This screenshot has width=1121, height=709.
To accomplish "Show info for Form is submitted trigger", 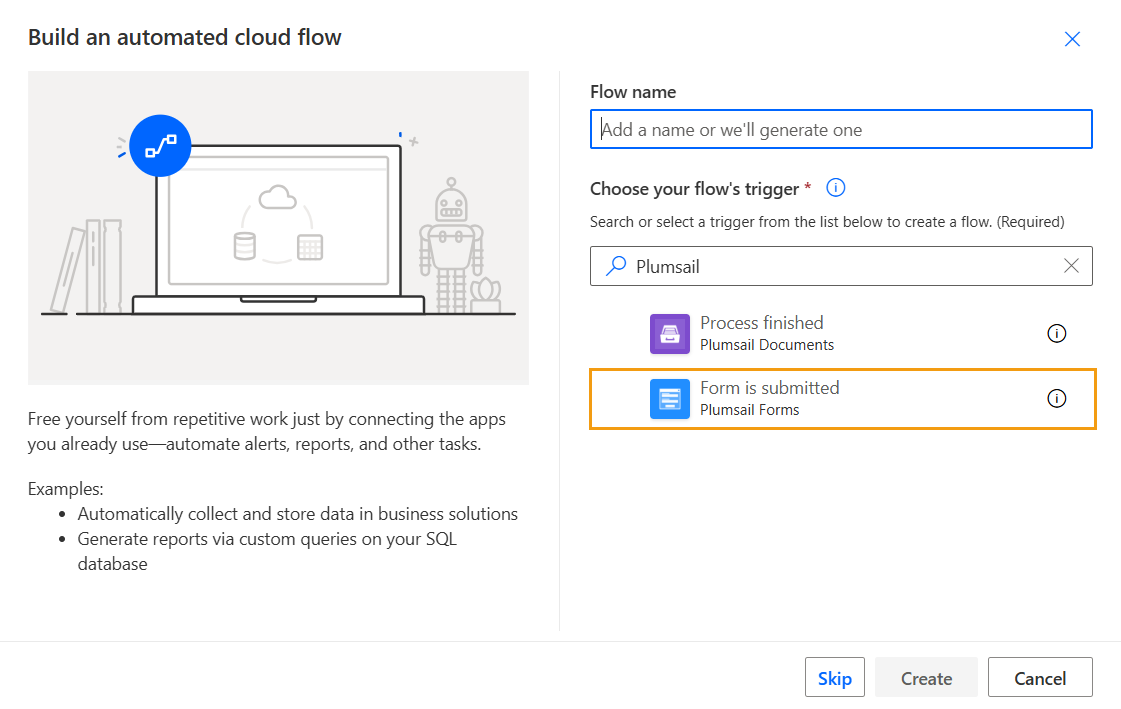I will [1056, 399].
